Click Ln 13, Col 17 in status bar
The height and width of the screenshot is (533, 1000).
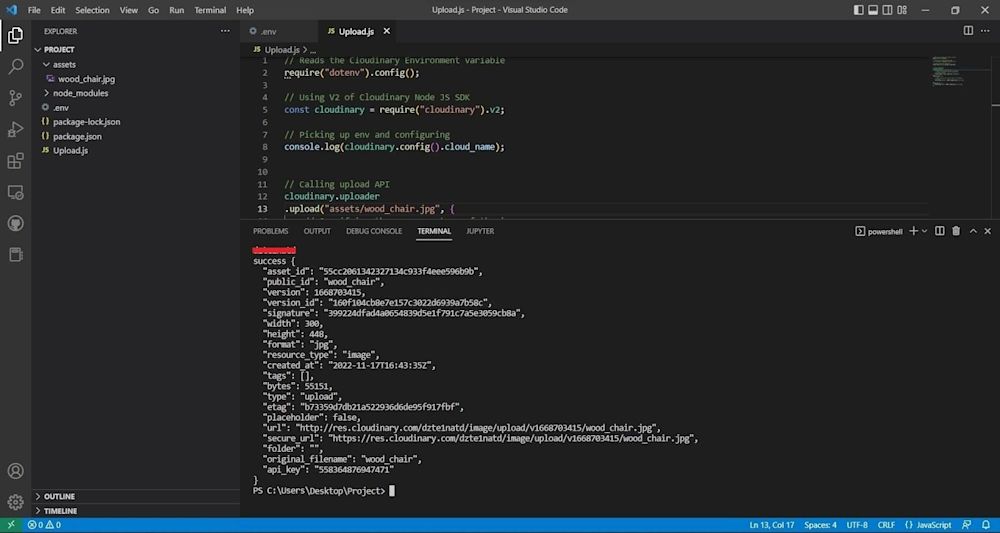pos(771,525)
